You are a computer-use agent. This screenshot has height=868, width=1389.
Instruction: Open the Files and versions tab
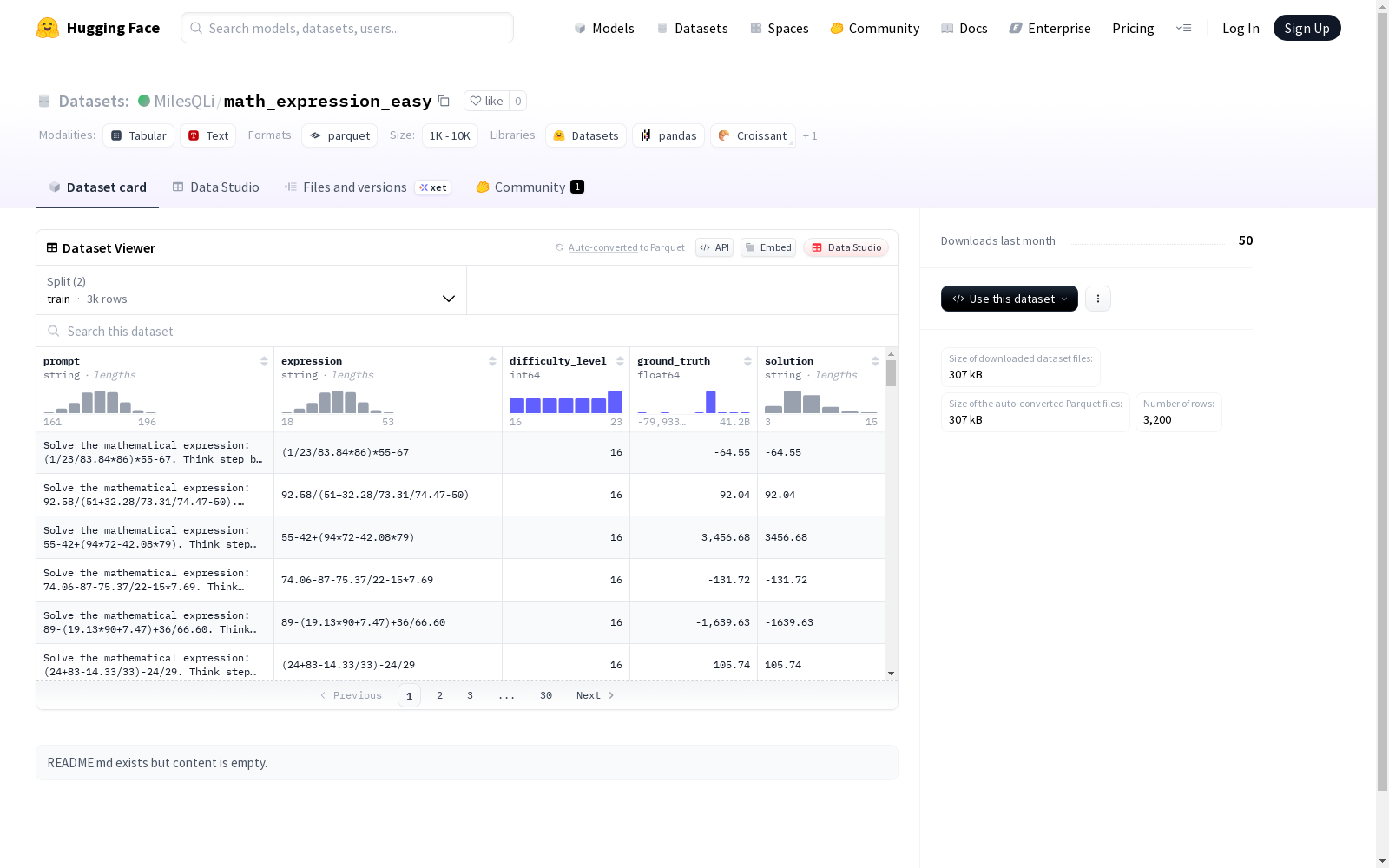368,187
